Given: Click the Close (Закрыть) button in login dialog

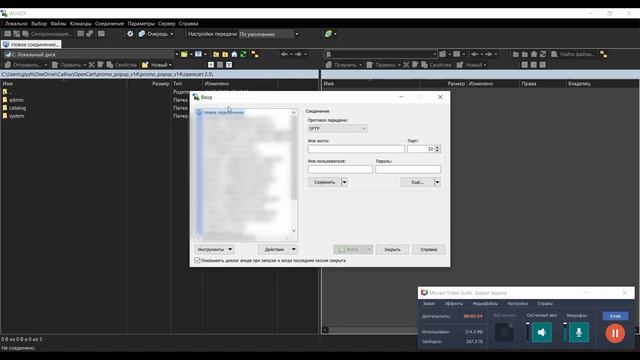Looking at the screenshot, I should tap(392, 249).
